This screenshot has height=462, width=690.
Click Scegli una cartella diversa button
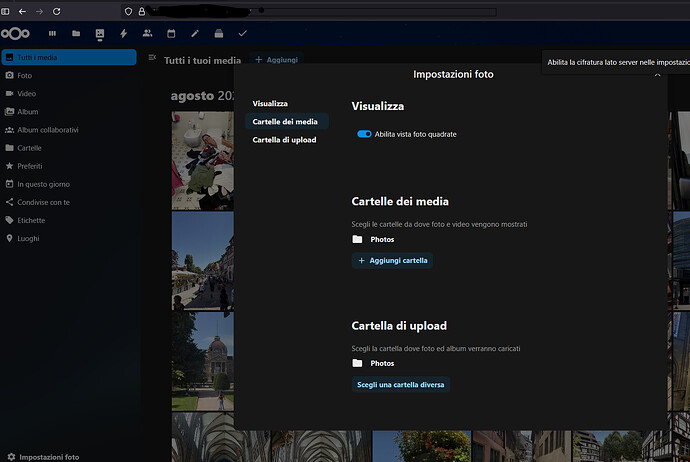pyautogui.click(x=400, y=385)
